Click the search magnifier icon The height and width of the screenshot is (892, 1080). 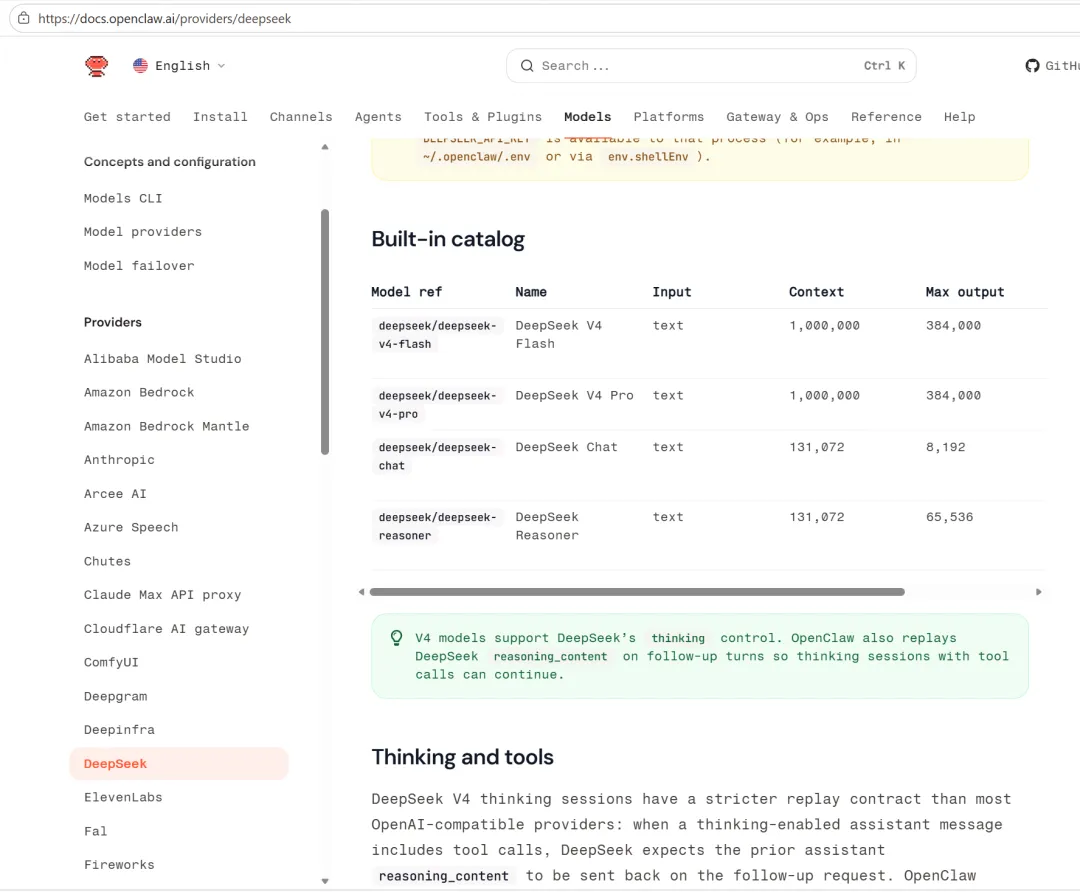coord(527,65)
